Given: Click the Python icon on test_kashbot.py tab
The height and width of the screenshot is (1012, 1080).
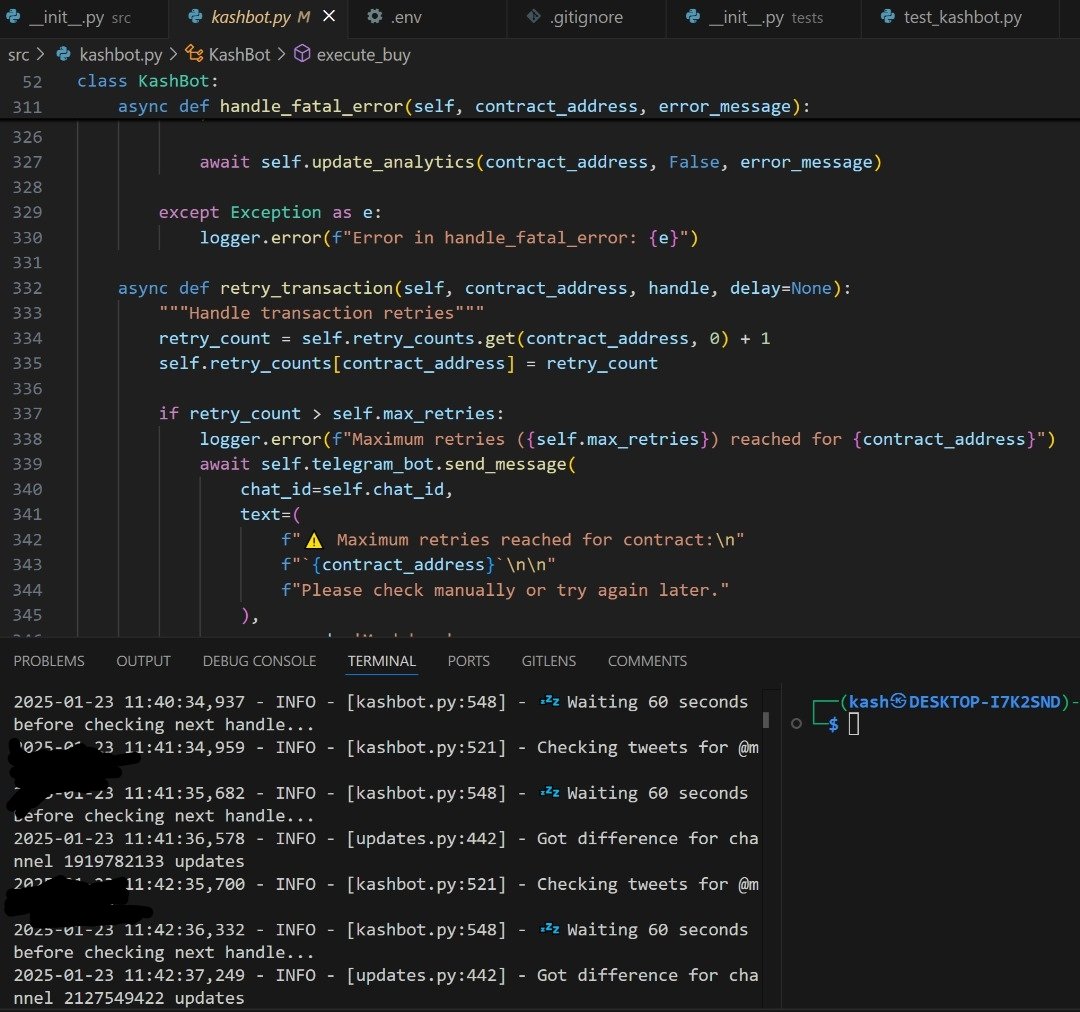Looking at the screenshot, I should tap(888, 17).
